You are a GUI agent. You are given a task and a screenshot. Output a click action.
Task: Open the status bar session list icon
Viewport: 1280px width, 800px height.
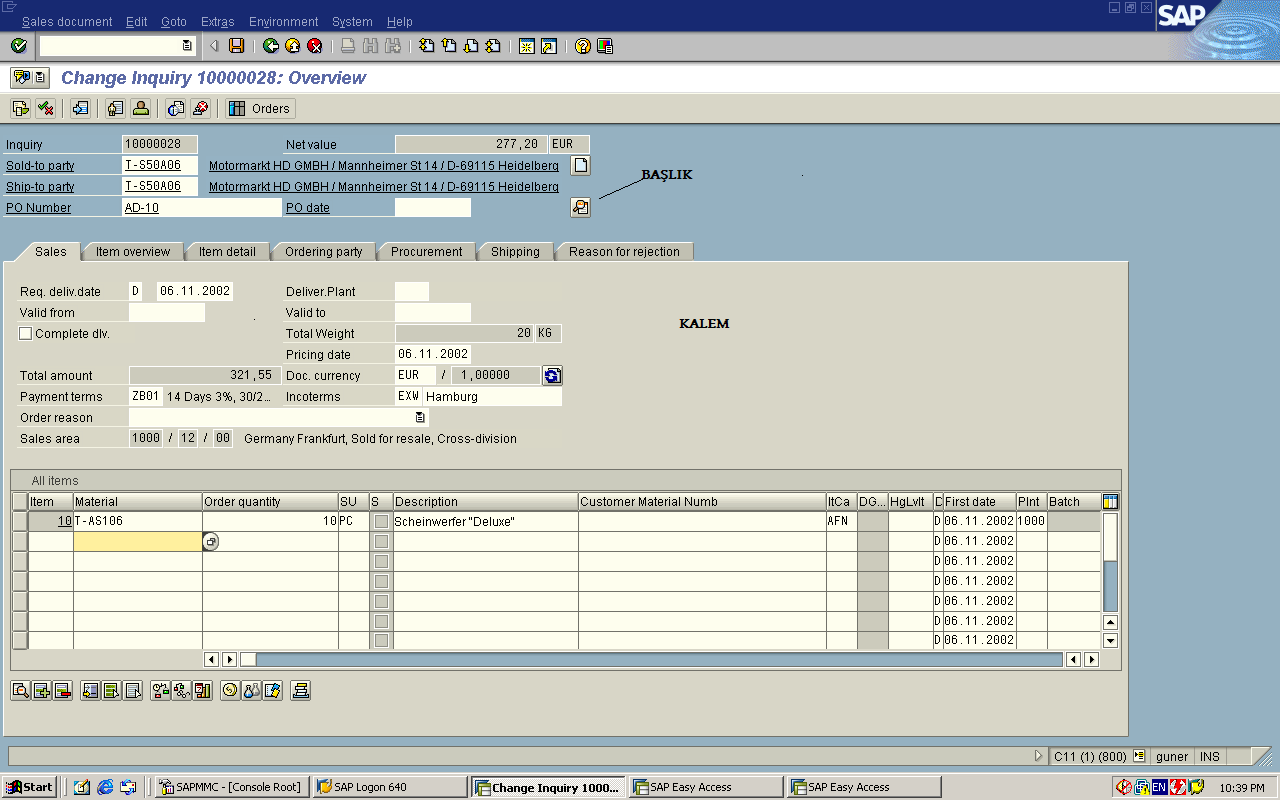coord(1138,757)
